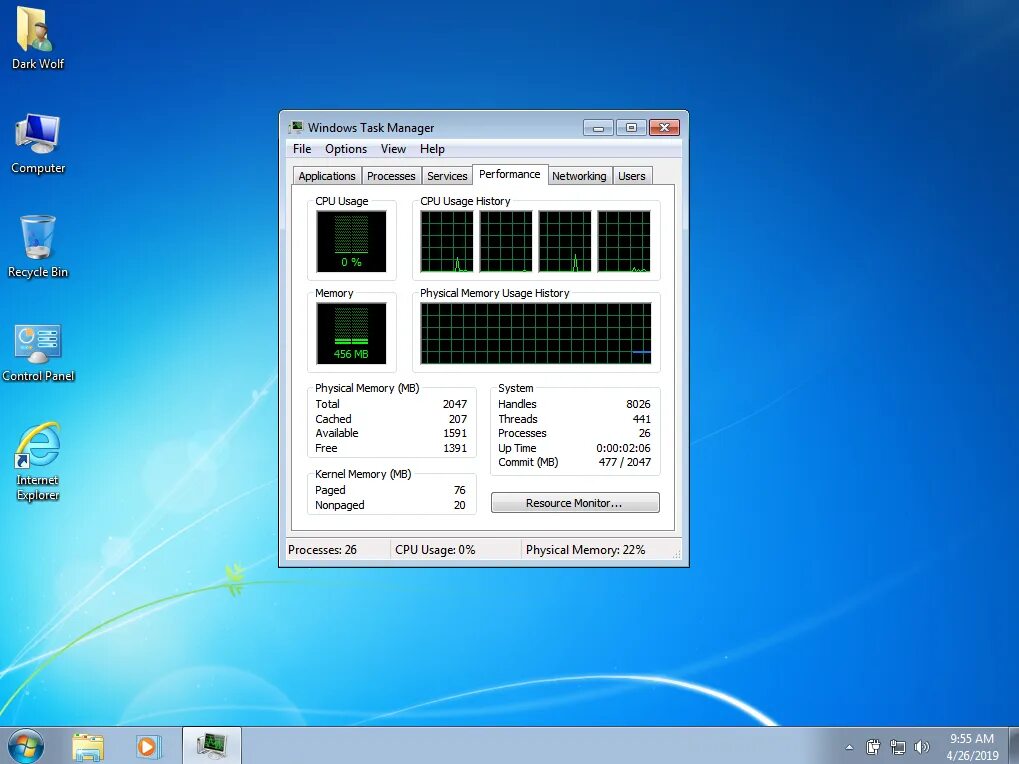Open the Dark Wolf folder icon

point(37,38)
